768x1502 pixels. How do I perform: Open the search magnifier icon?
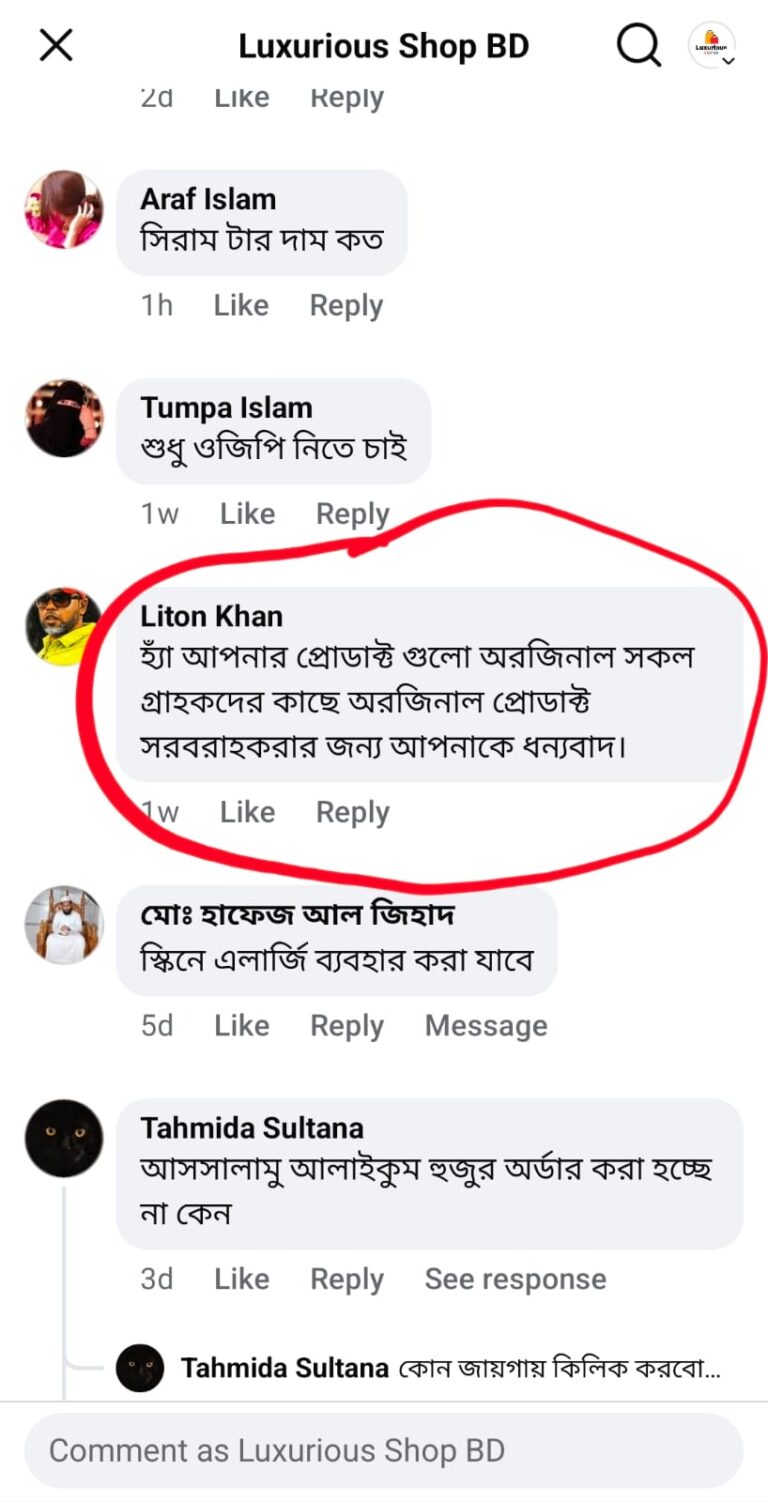tap(638, 45)
